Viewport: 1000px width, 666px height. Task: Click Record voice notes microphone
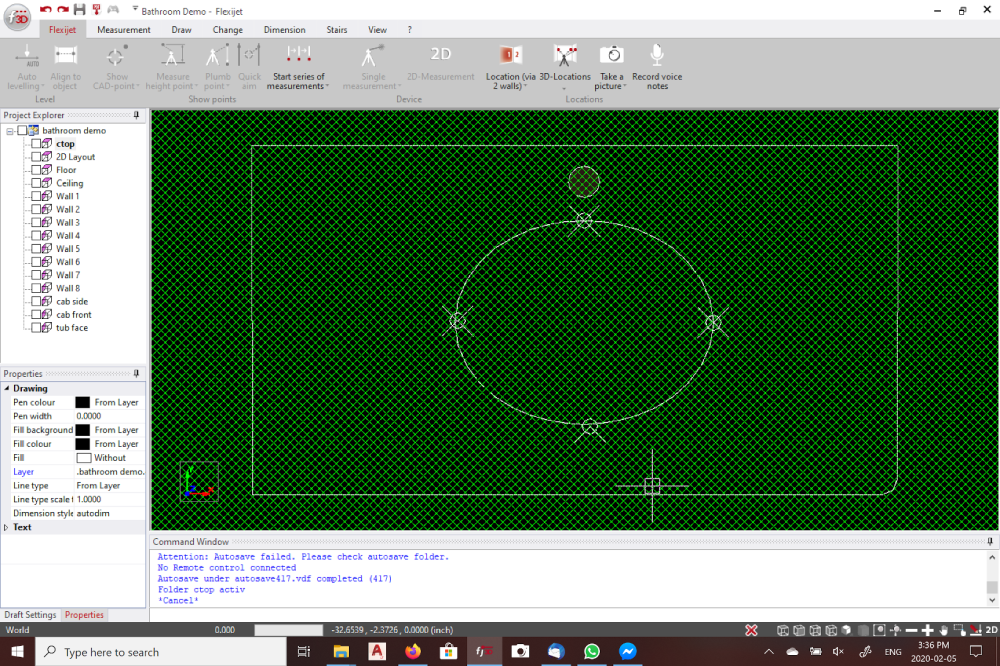657,67
